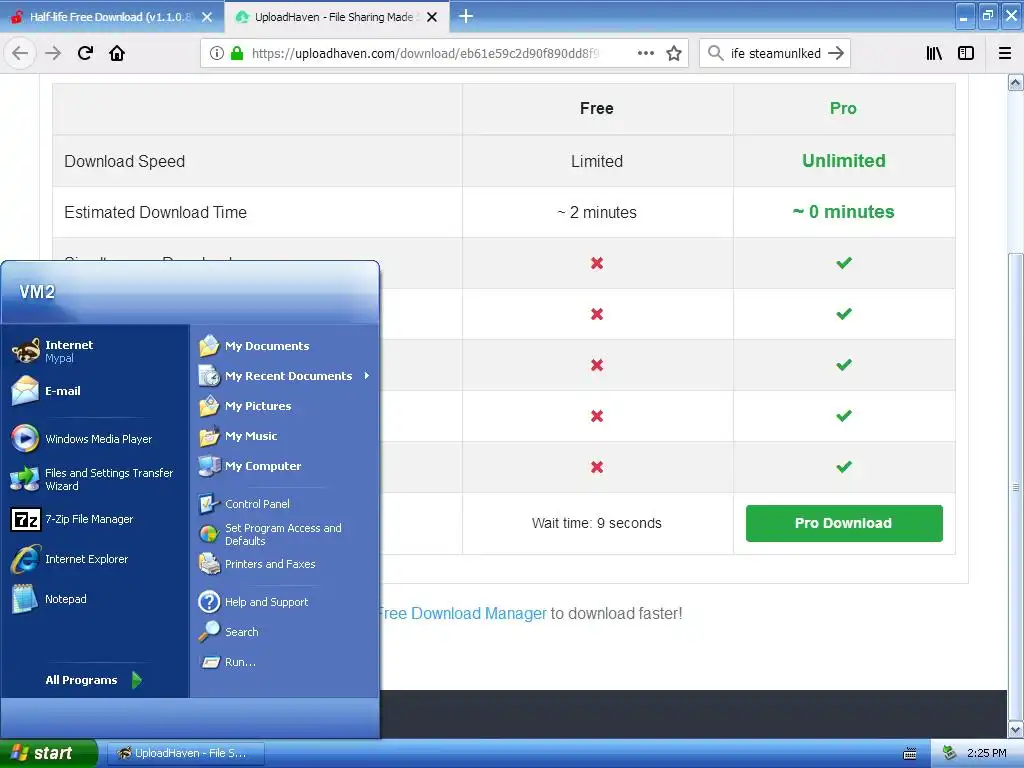
Task: Expand All Programs menu
Action: 94,680
